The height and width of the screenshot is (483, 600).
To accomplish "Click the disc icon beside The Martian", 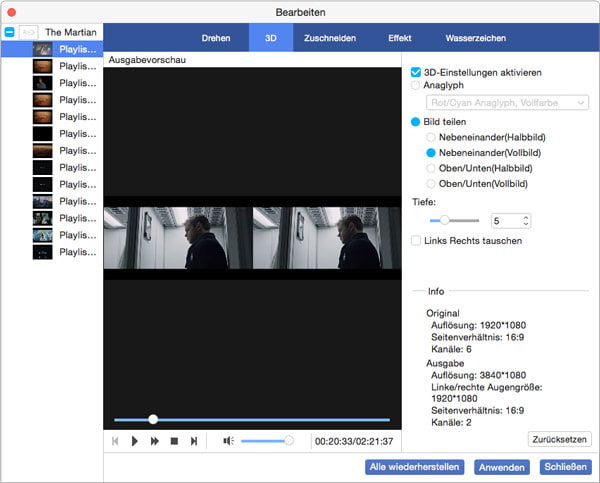I will (x=28, y=32).
